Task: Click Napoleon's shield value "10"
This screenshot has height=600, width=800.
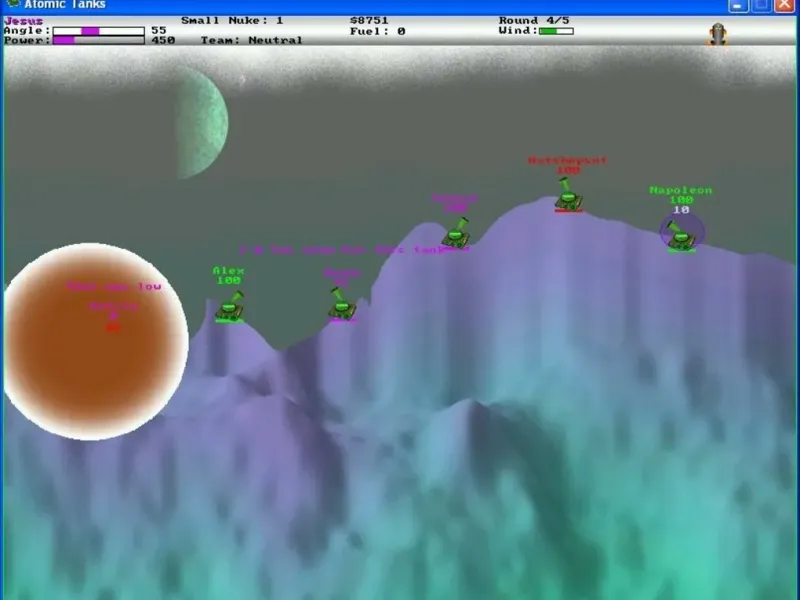Action: pyautogui.click(x=681, y=210)
